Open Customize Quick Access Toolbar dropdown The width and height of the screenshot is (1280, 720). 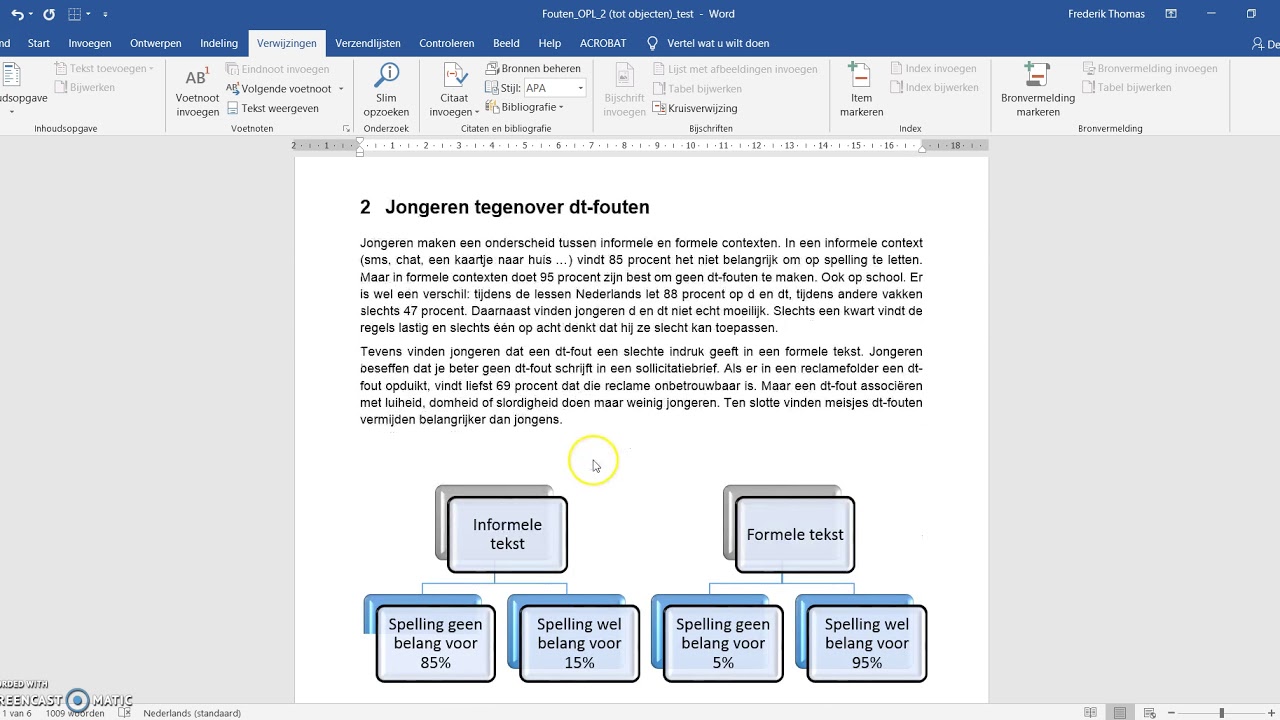(105, 14)
